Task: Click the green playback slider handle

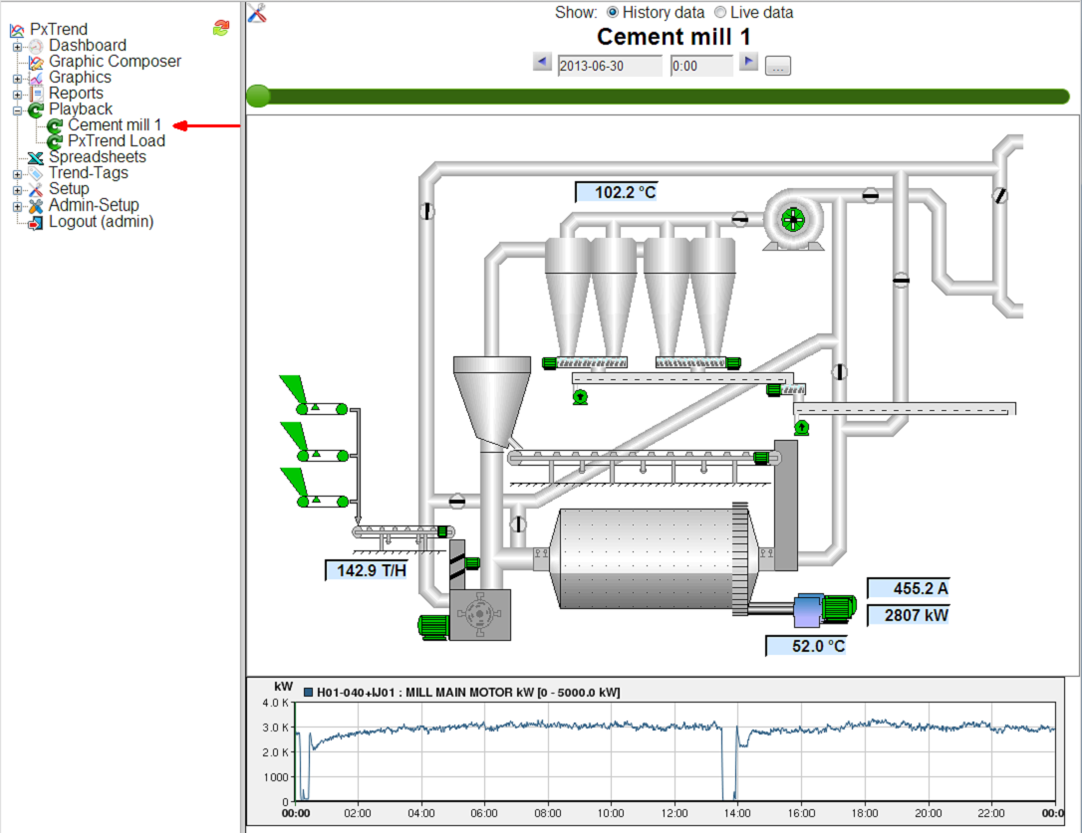Action: tap(259, 96)
